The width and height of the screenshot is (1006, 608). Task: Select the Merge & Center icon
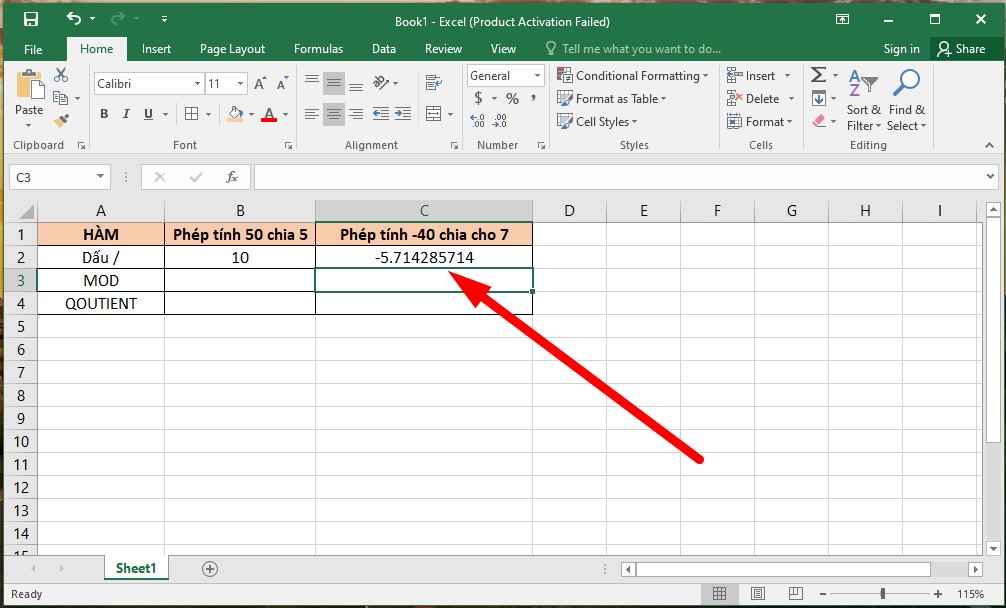point(433,113)
